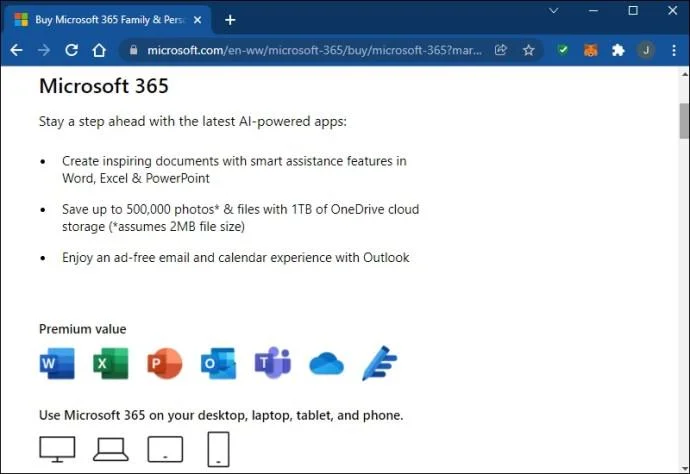Click the Microsoft 365 heading
Screen dimensions: 690x474
[x=104, y=86]
